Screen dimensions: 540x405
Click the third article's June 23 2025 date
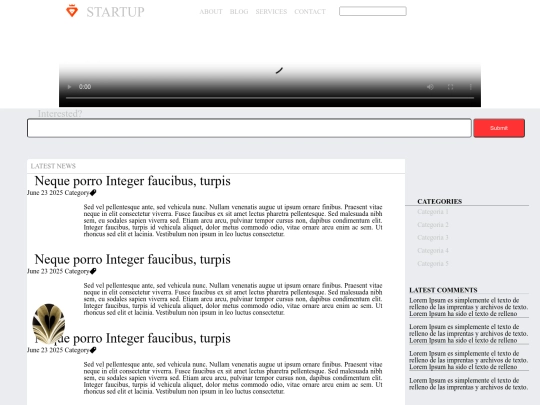point(45,350)
